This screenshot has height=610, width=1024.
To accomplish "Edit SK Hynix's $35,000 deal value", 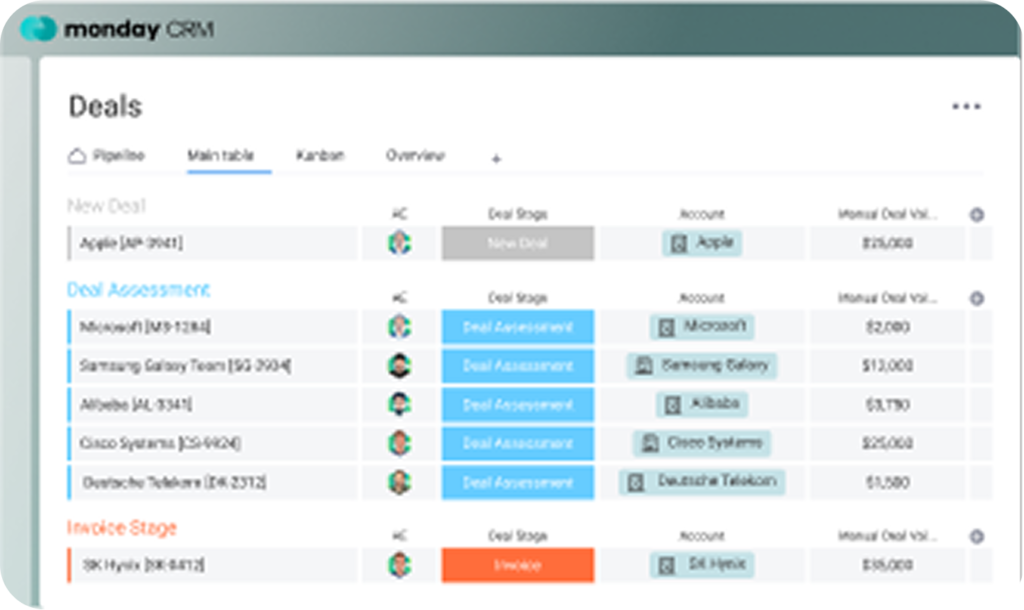I will (x=888, y=565).
